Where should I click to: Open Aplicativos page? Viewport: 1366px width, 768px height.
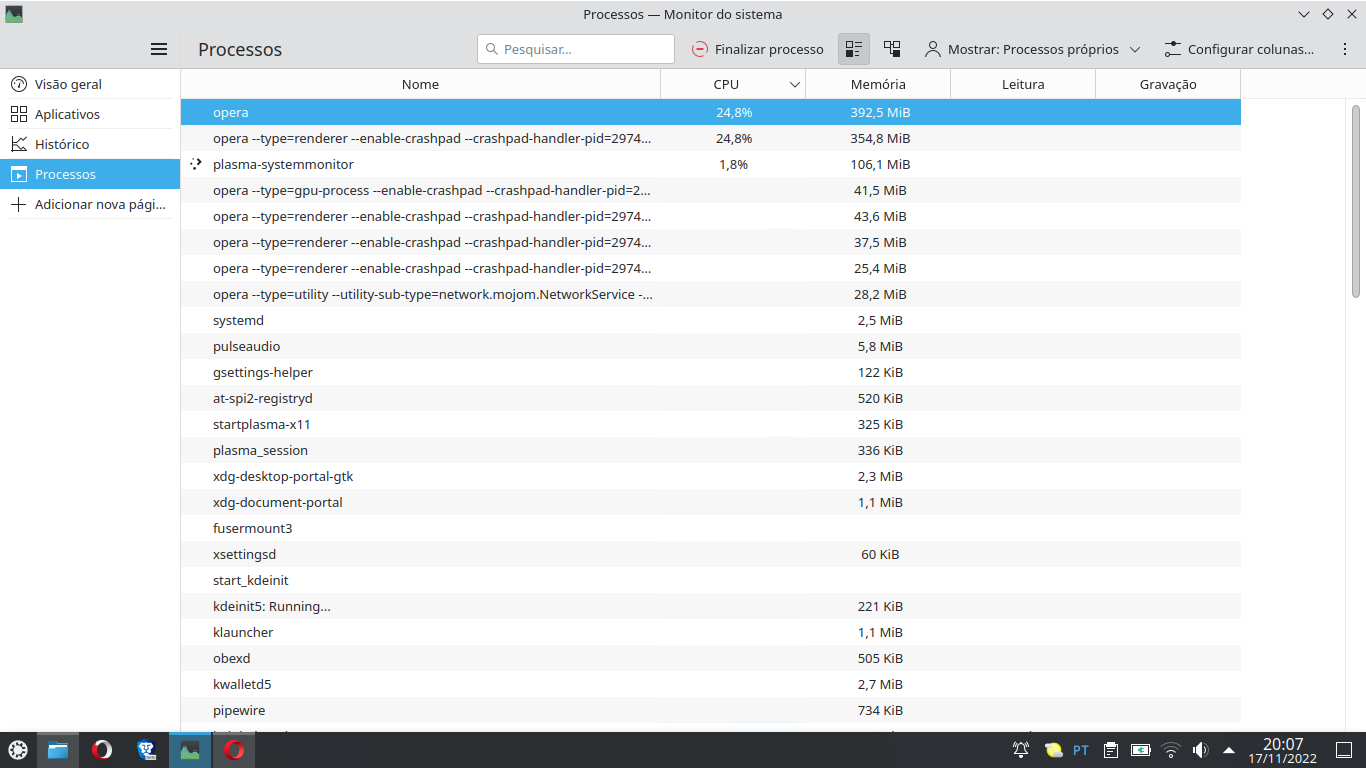pos(90,114)
